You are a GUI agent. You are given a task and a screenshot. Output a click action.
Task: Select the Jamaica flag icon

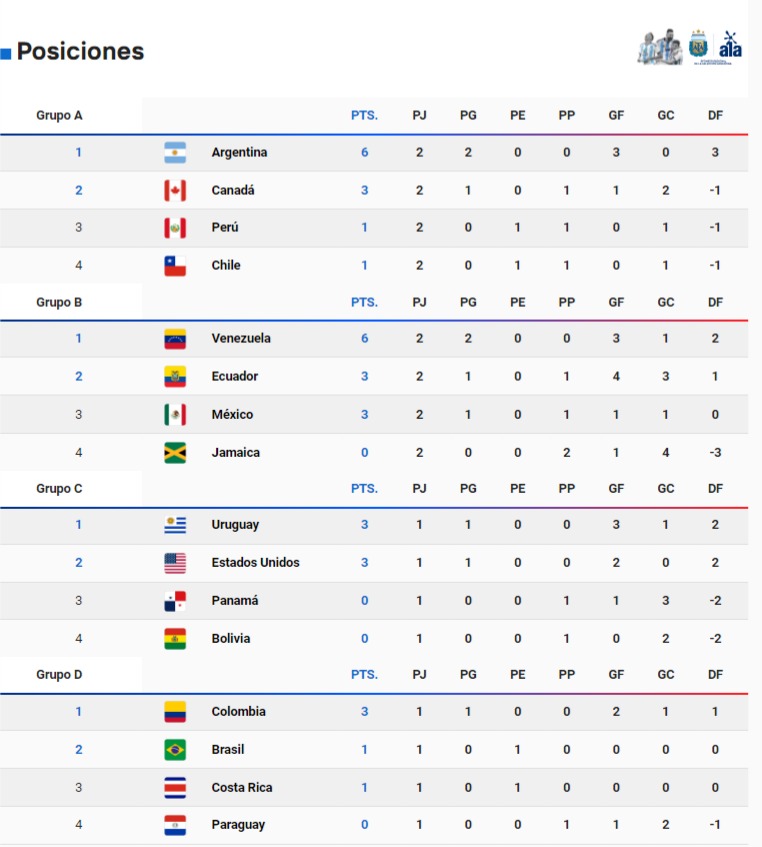pyautogui.click(x=175, y=453)
